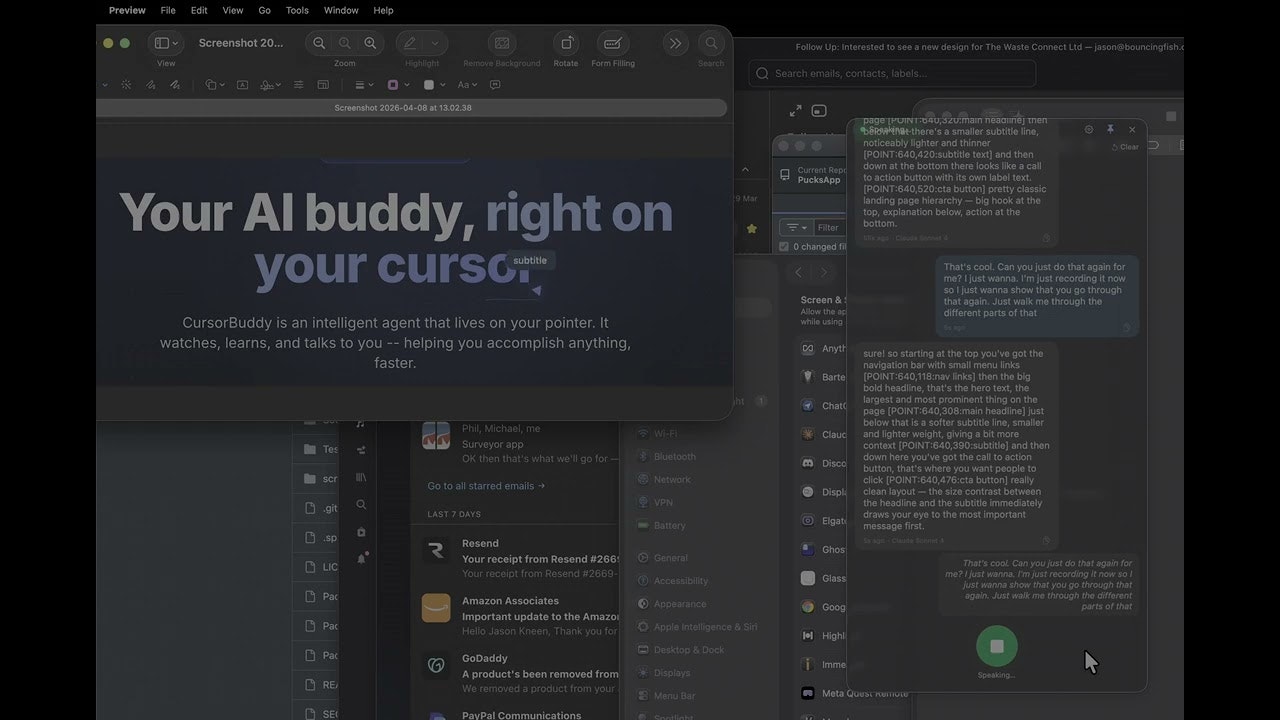
Task: Clear the CursorBuddy conversation
Action: pos(1125,146)
